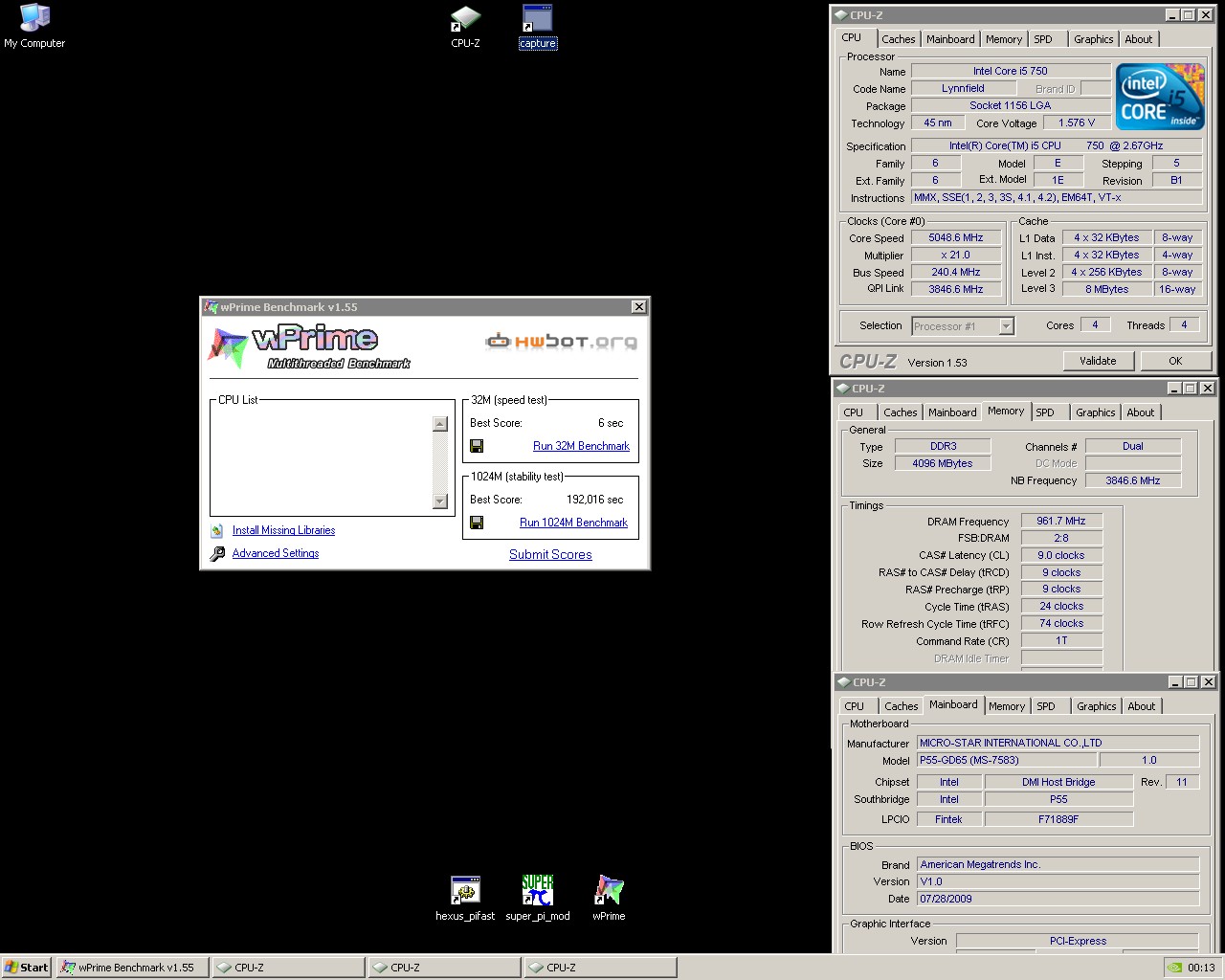
Task: Click the Mainboard CPU-Z window title icon
Action: coord(844,682)
